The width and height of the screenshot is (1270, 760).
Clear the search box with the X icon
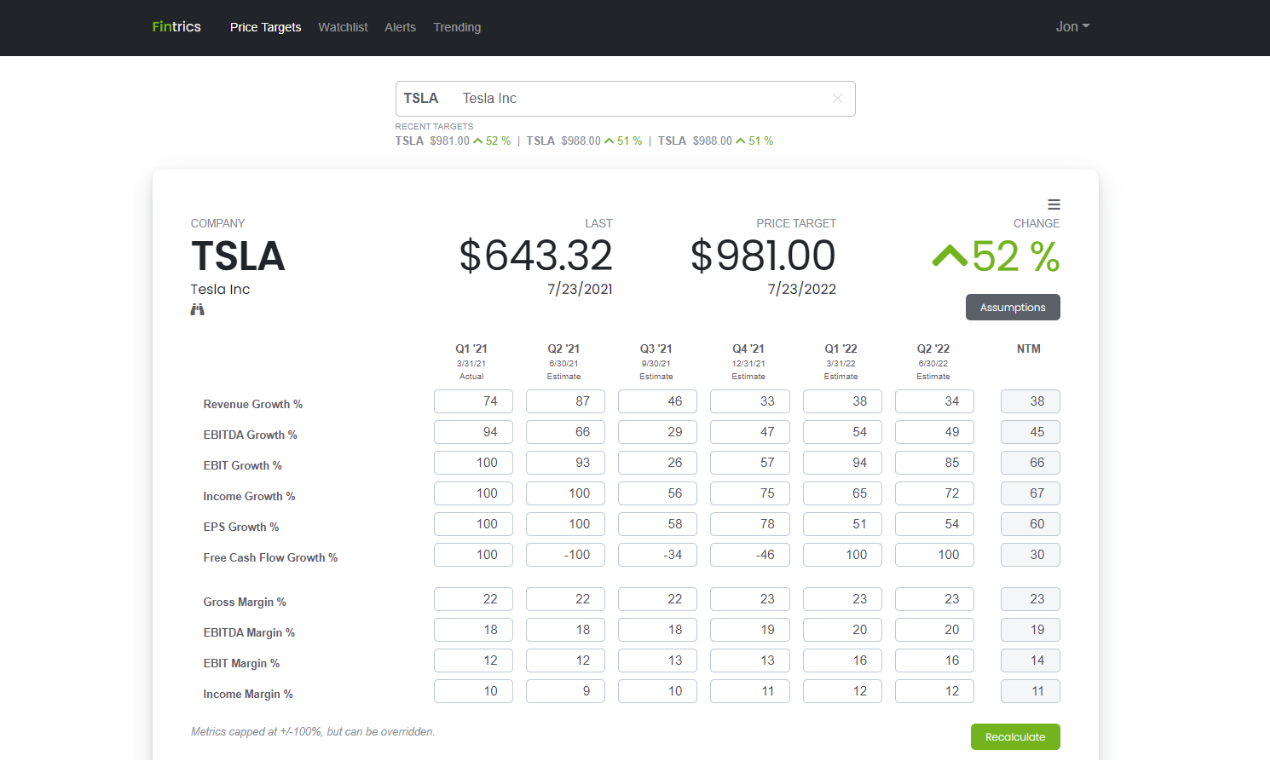(837, 98)
